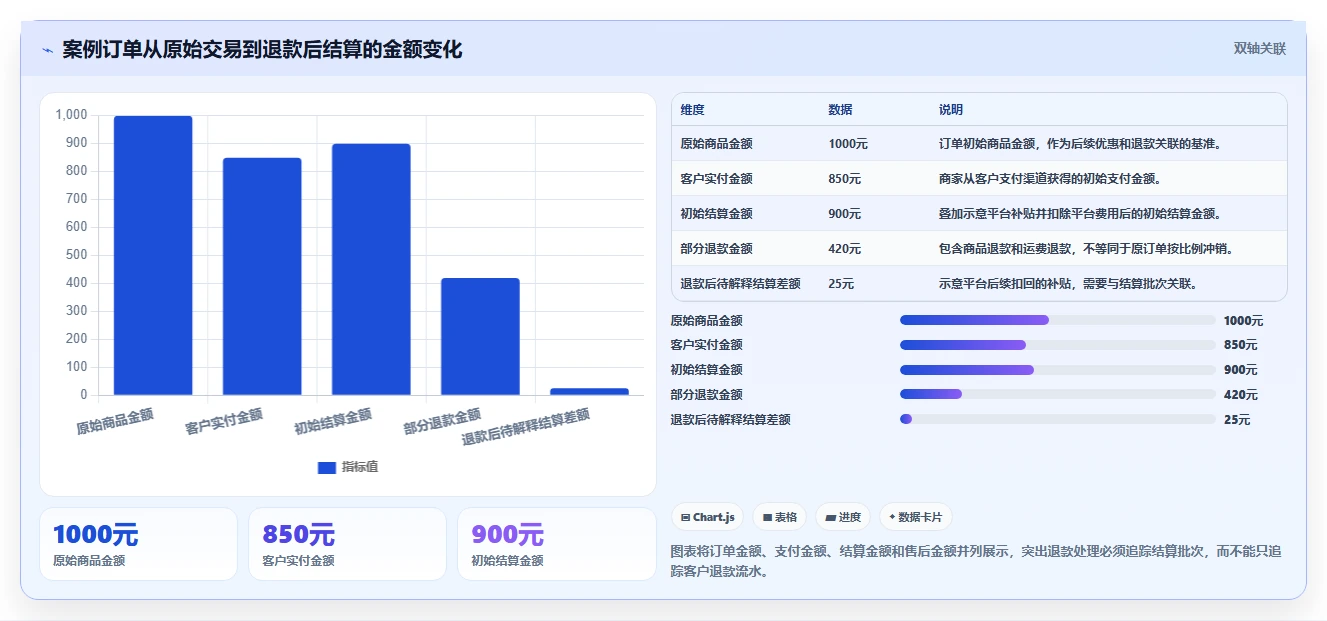Click the 说明 column header
Screen dimensions: 1327x621
tap(950, 110)
